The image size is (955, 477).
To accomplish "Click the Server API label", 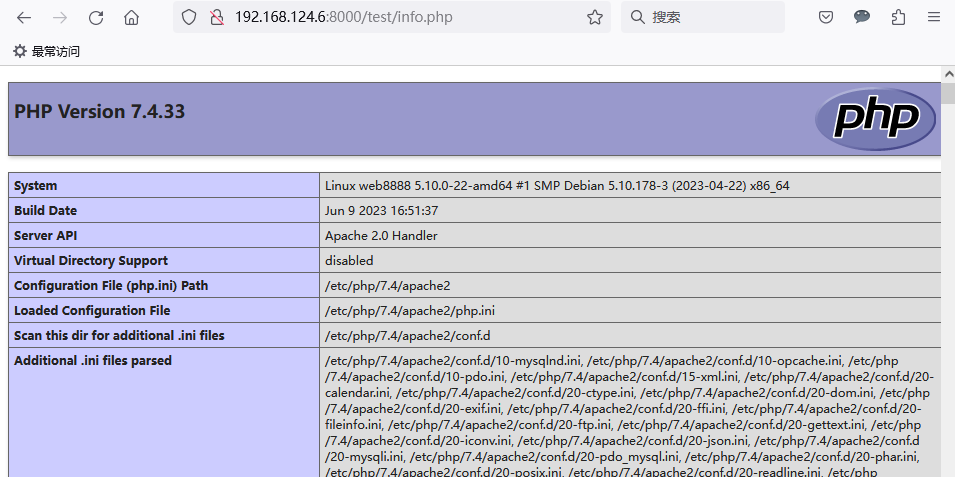I will pyautogui.click(x=46, y=236).
